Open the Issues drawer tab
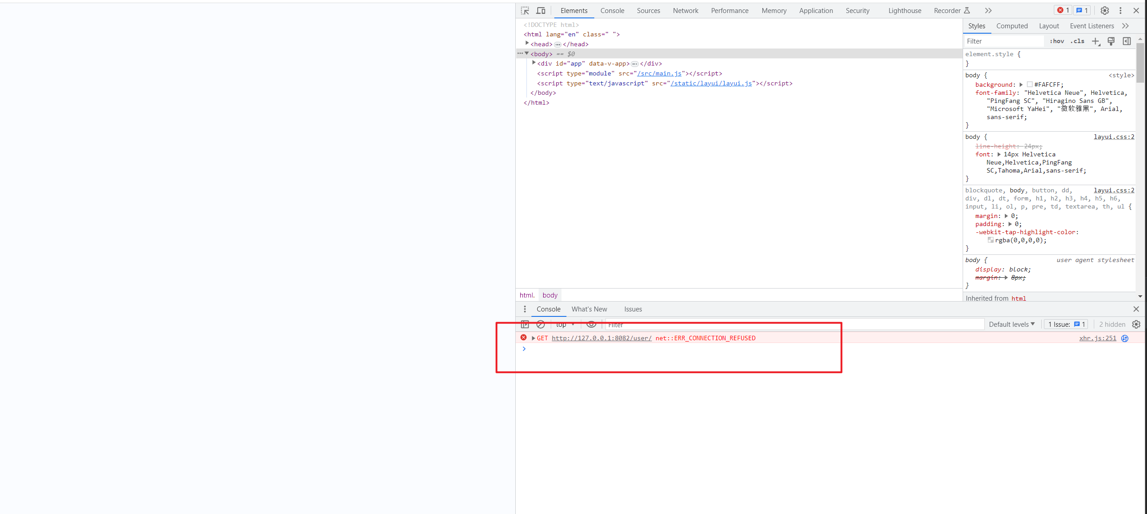 coord(633,309)
